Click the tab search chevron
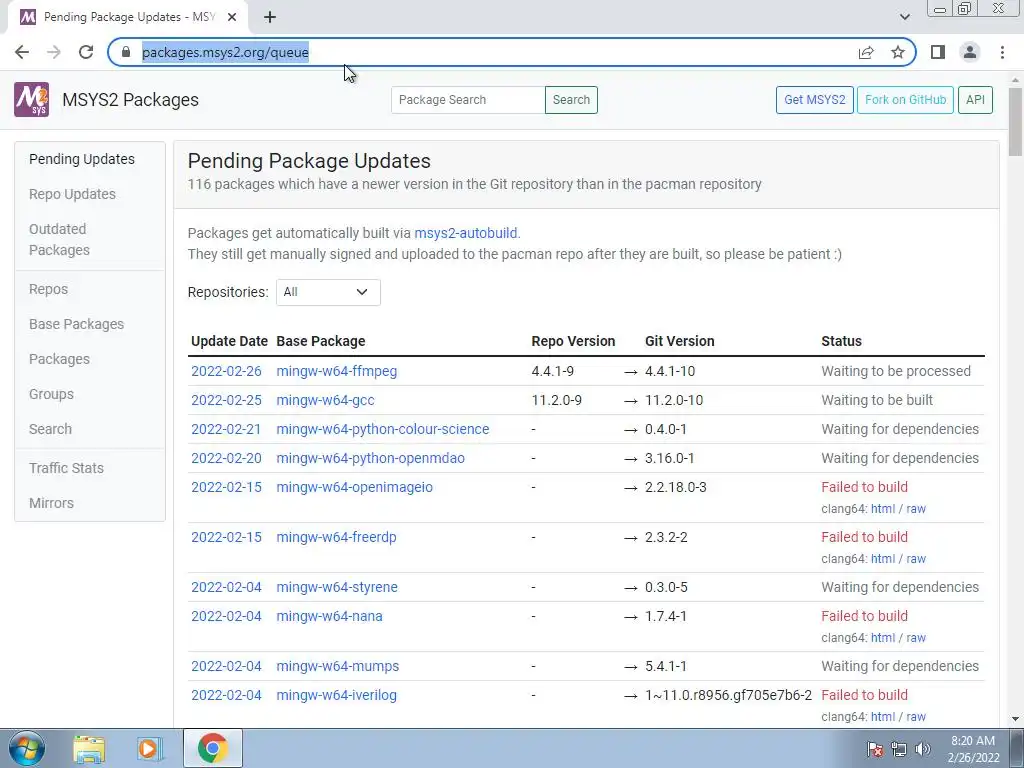This screenshot has height=768, width=1024. coord(904,17)
